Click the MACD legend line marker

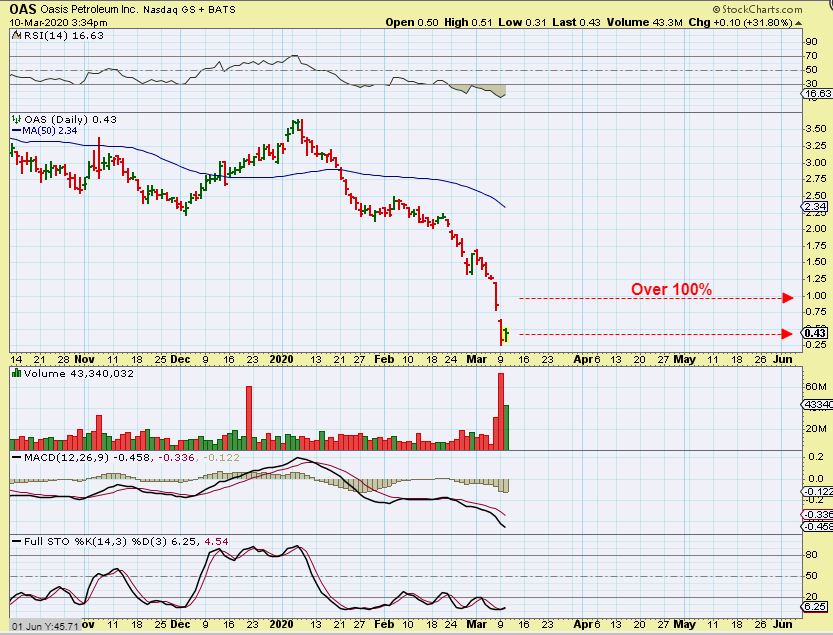point(16,458)
